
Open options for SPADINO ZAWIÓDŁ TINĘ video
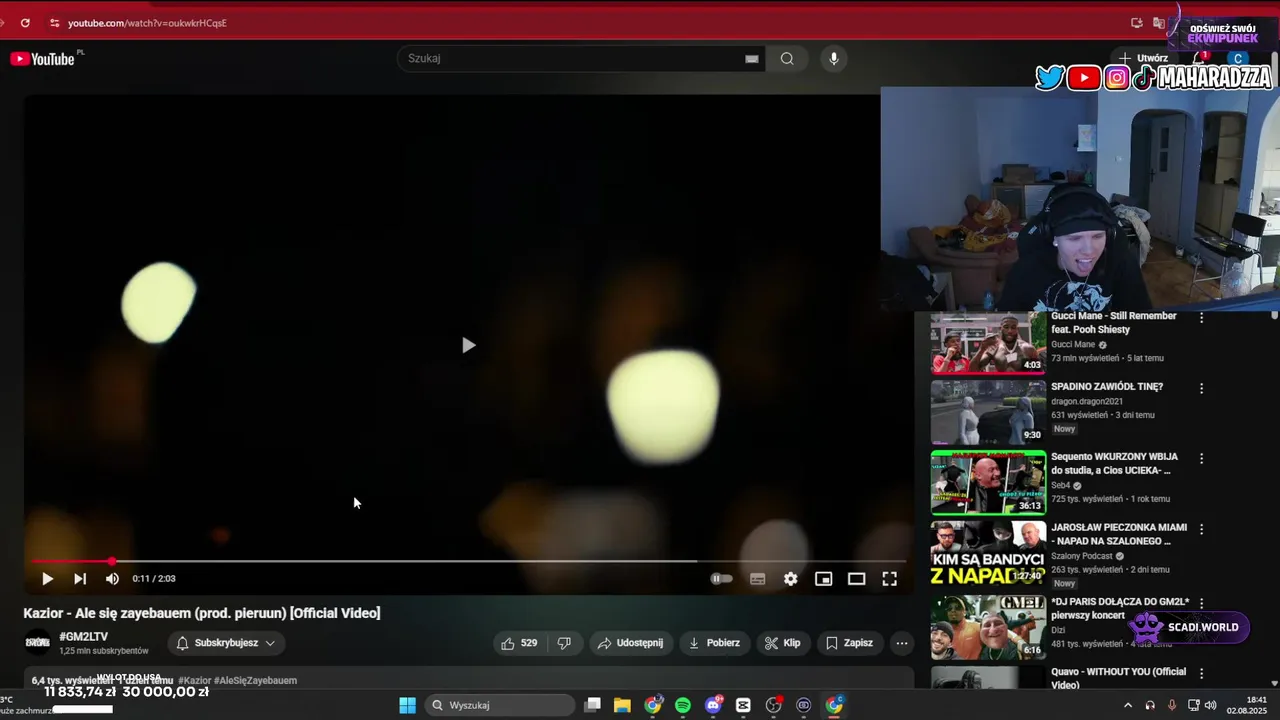(x=1202, y=388)
